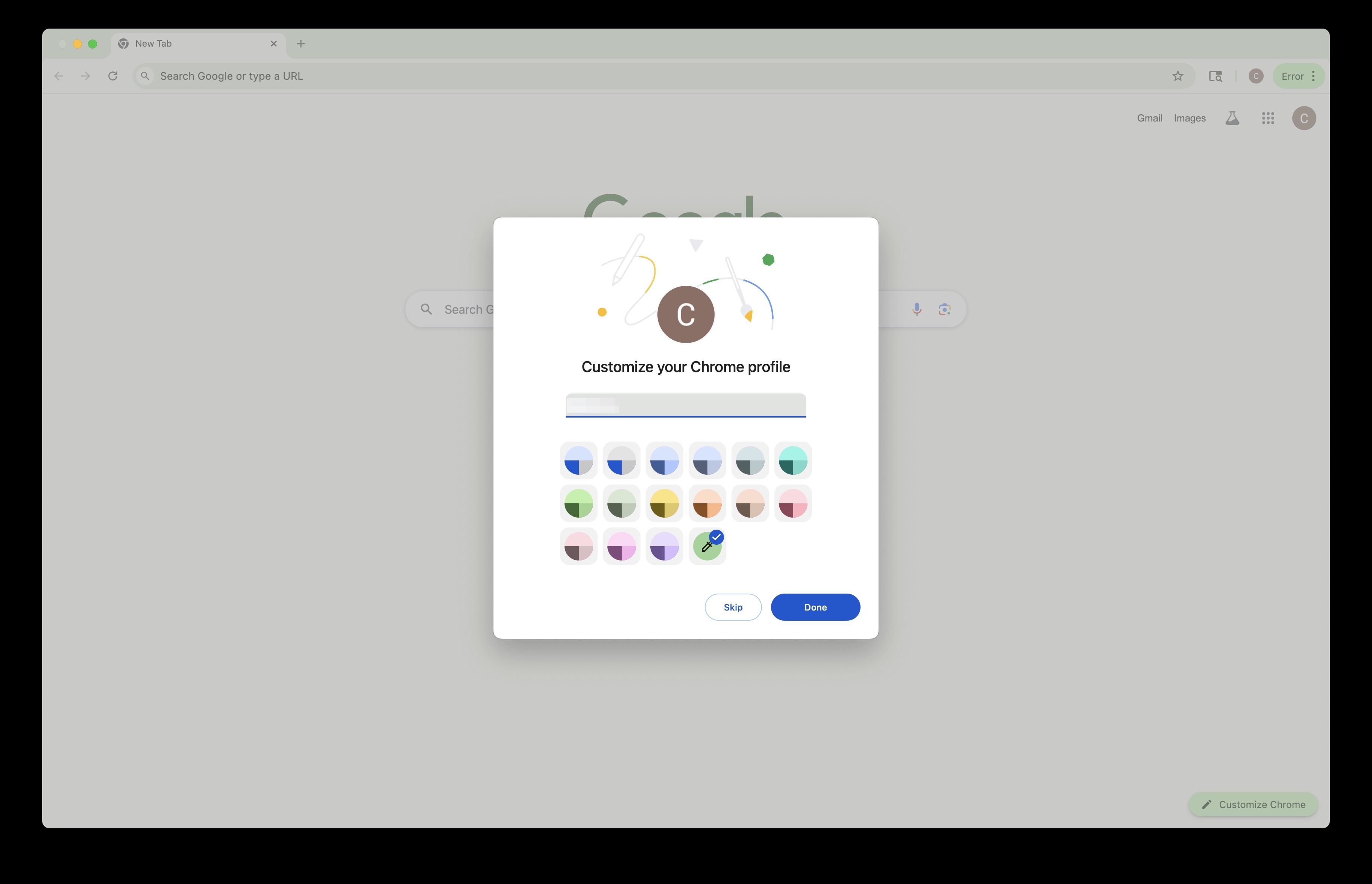Open the Google apps grid

pos(1268,118)
